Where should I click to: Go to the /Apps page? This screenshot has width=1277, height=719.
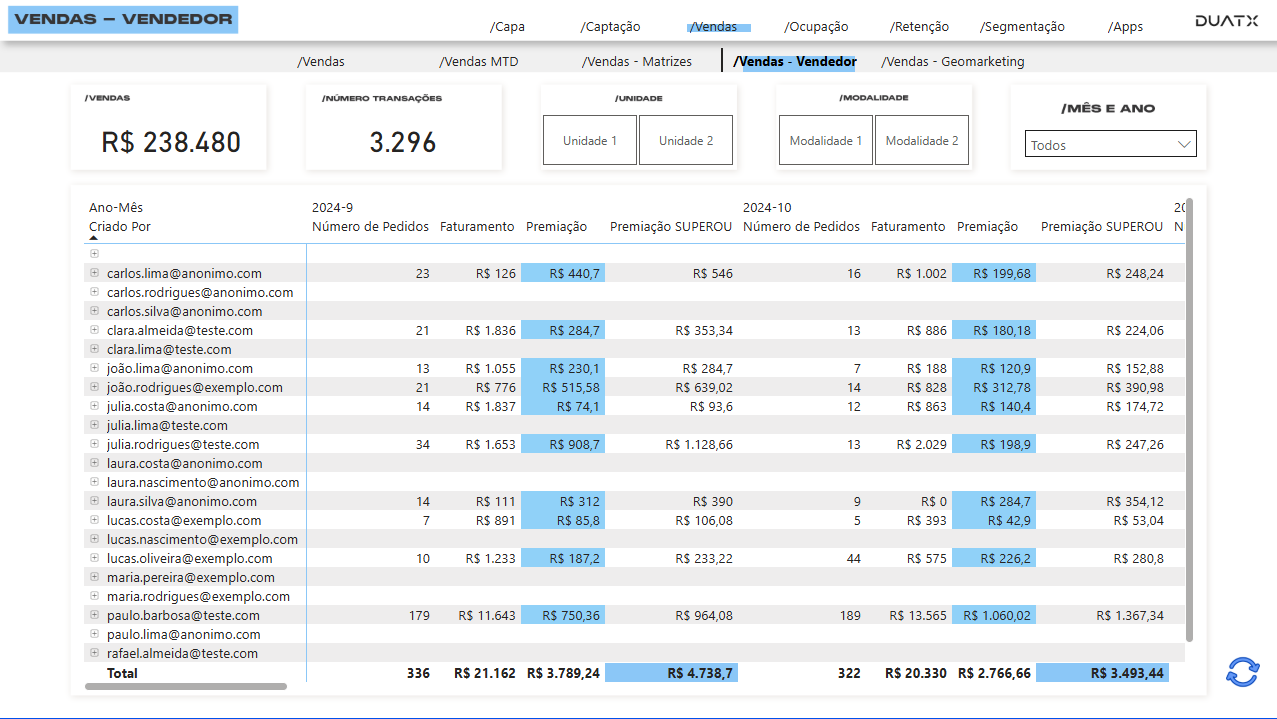(1125, 26)
